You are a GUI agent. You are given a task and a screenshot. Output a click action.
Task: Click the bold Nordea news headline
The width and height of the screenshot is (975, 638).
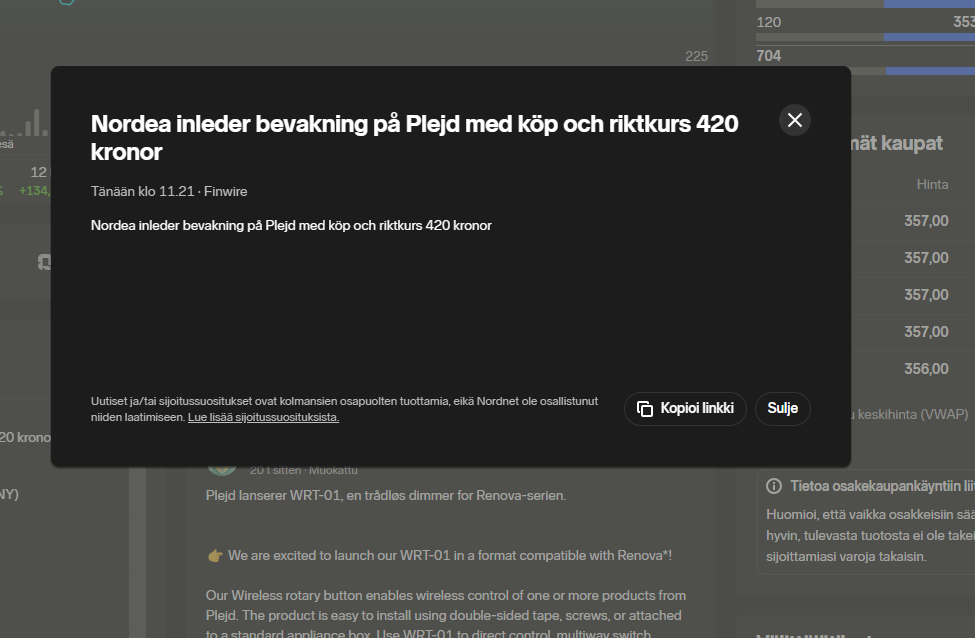tap(414, 137)
